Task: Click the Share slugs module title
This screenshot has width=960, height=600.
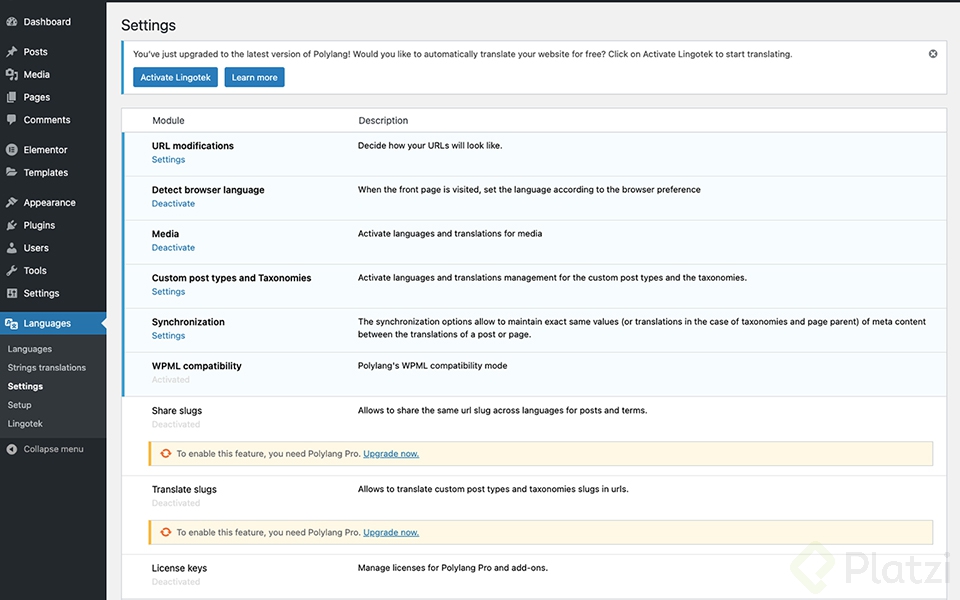Action: (x=177, y=410)
